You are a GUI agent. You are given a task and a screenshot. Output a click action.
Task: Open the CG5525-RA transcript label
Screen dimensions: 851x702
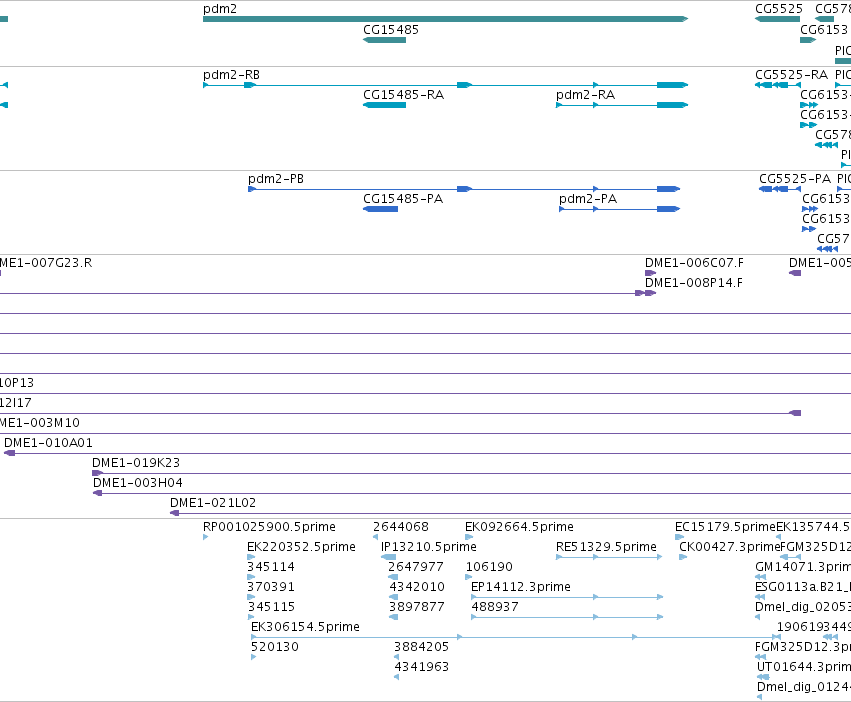coord(791,75)
